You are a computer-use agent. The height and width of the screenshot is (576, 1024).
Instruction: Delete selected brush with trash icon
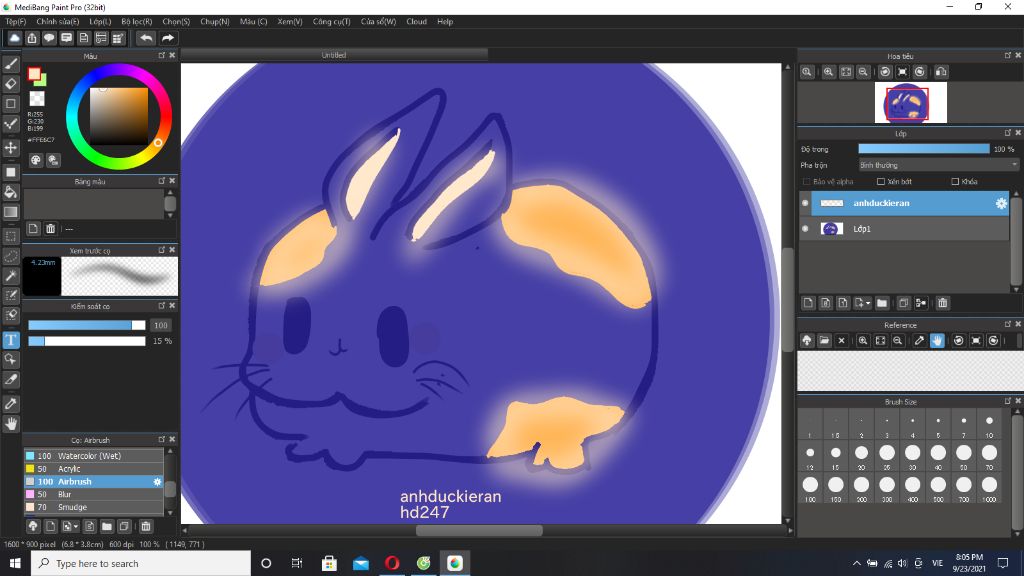146,526
